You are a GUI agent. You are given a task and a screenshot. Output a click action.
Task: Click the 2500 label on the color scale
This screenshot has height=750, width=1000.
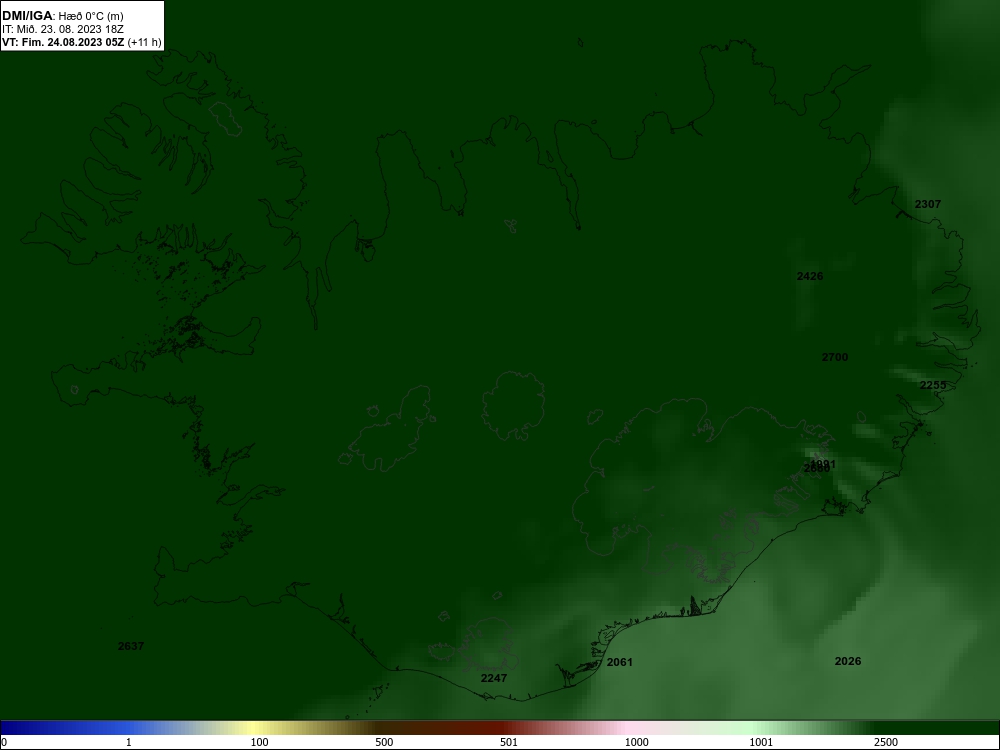pos(886,742)
